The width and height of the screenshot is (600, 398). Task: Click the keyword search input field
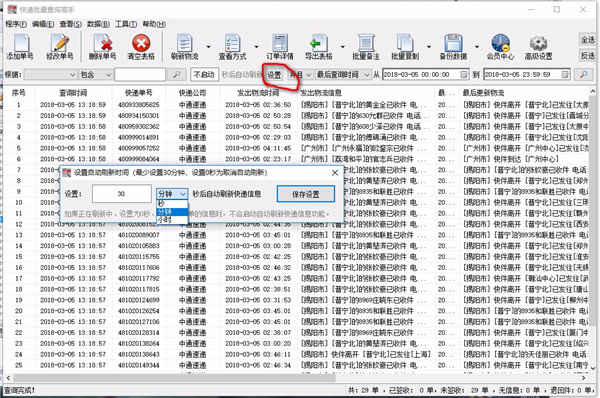[x=140, y=75]
